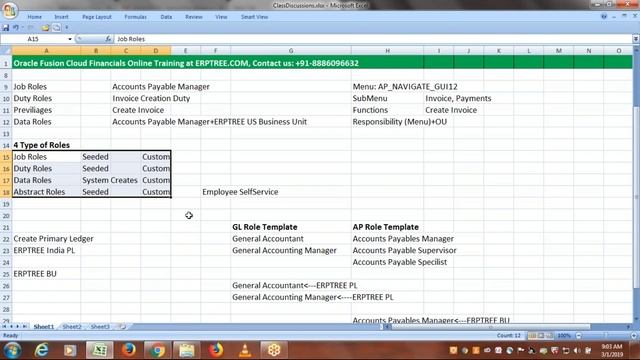
Task: Switch to the Page Layout tab
Action: tap(97, 17)
